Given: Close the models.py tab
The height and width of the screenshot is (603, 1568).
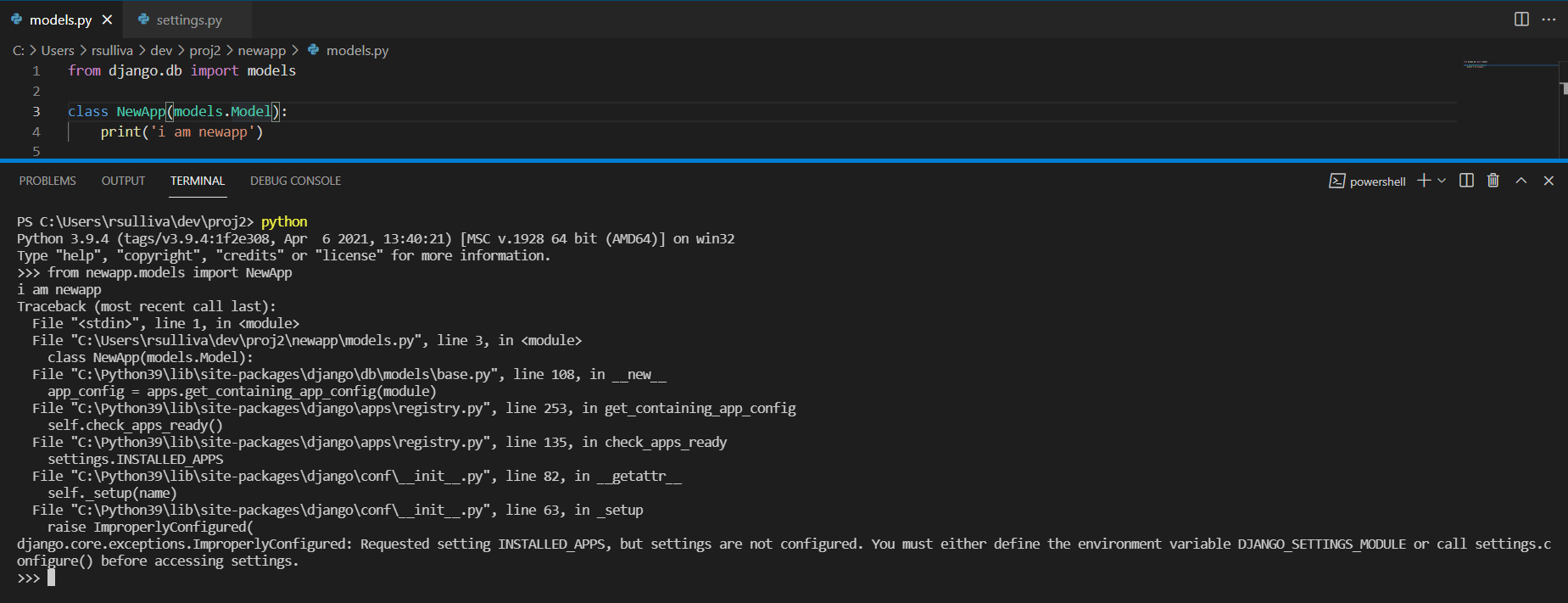Looking at the screenshot, I should (x=107, y=20).
